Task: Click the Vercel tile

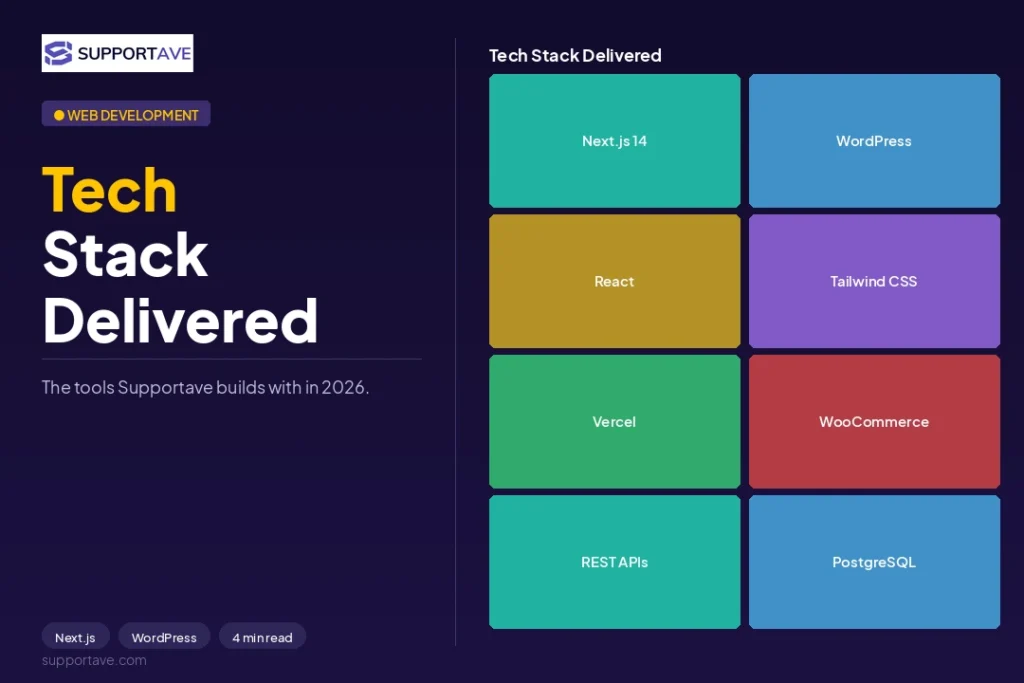Action: 615,421
